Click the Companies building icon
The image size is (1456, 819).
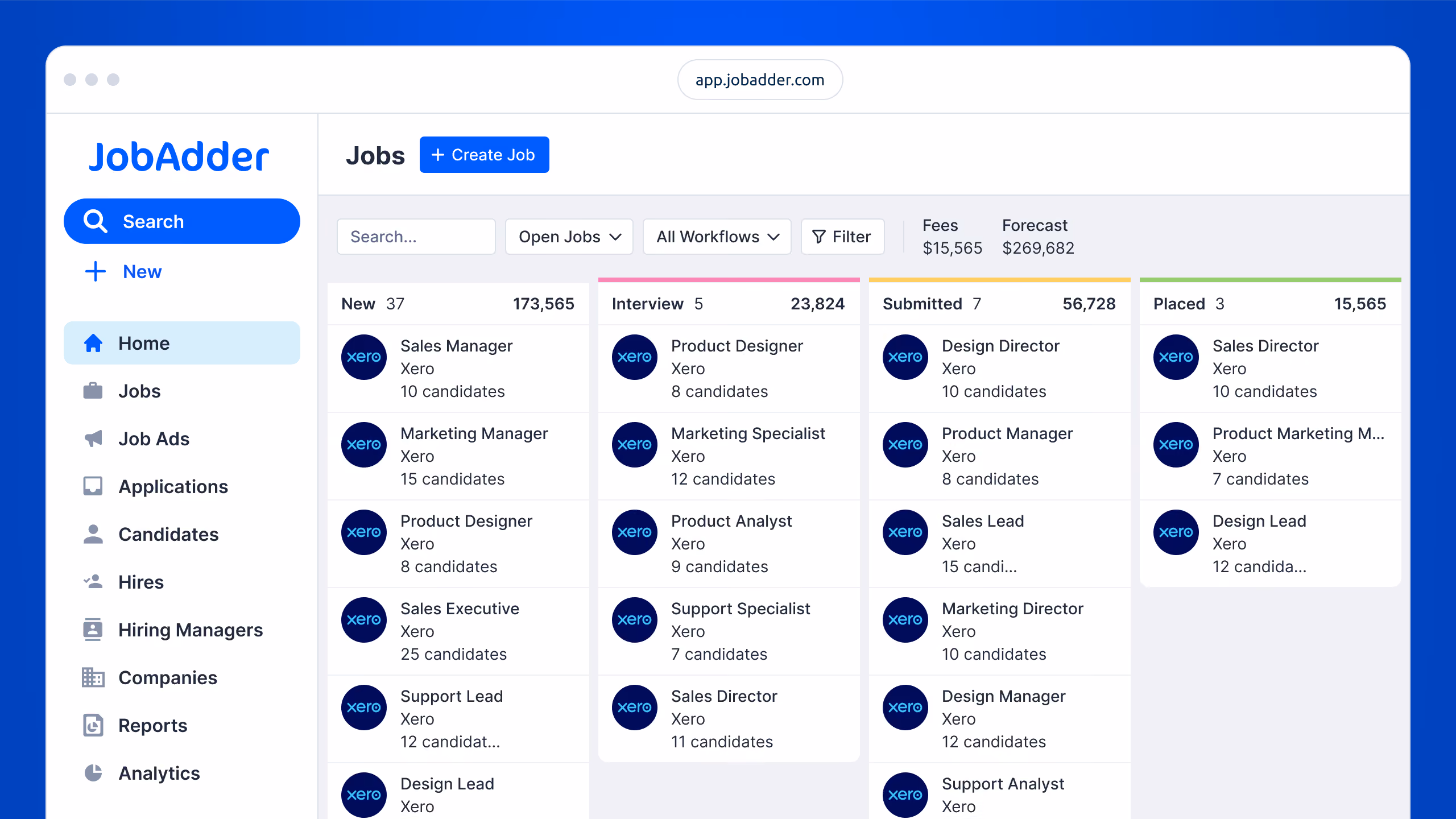[x=93, y=677]
